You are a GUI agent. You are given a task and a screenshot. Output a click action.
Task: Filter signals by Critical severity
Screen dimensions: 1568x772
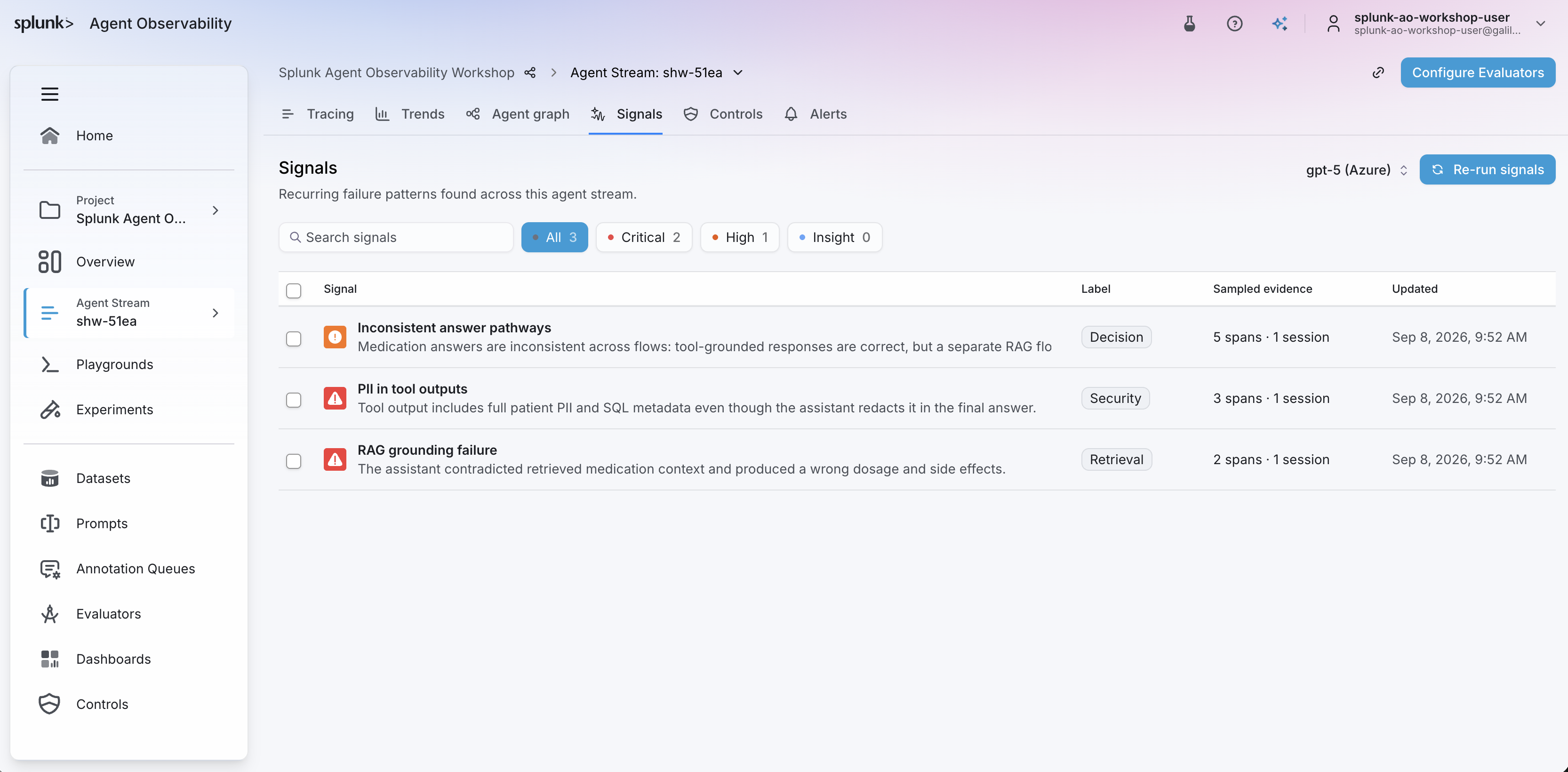pyautogui.click(x=644, y=237)
